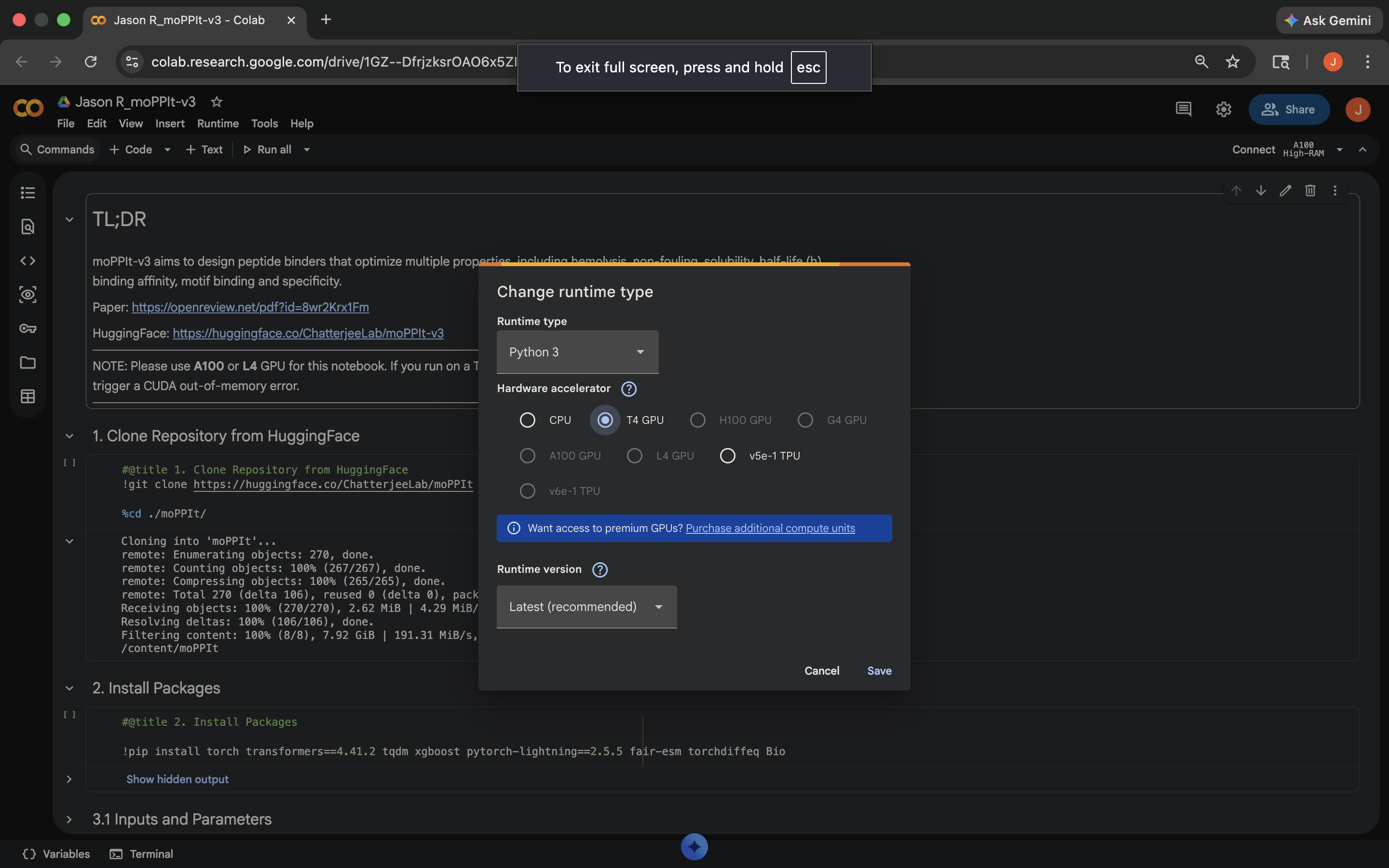Open more cell actions menu

click(1335, 190)
